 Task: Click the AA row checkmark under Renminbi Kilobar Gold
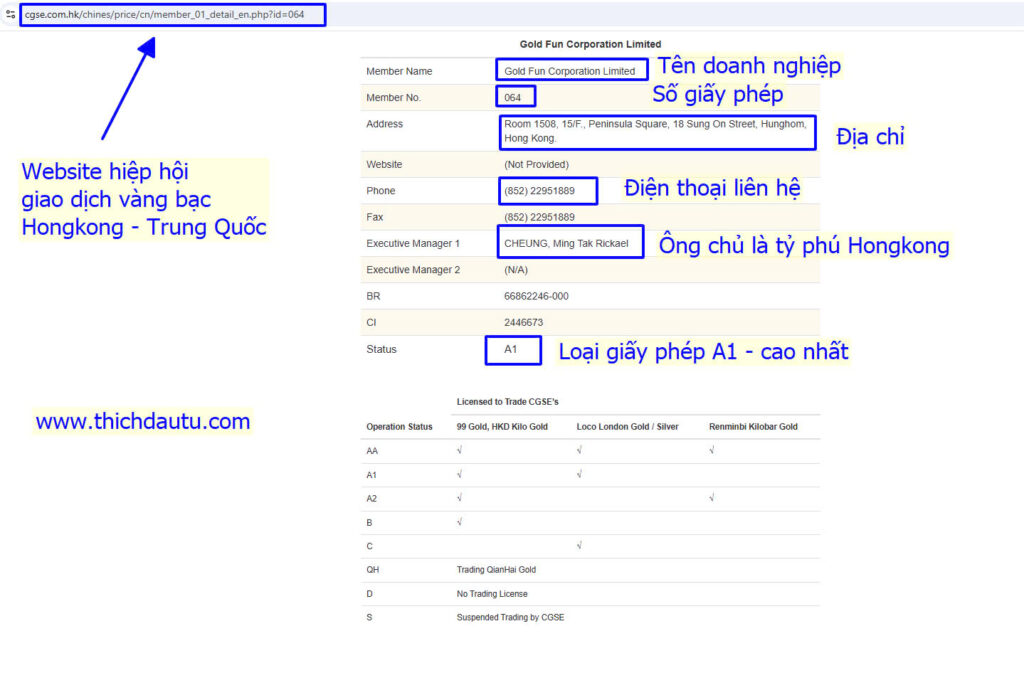712,451
